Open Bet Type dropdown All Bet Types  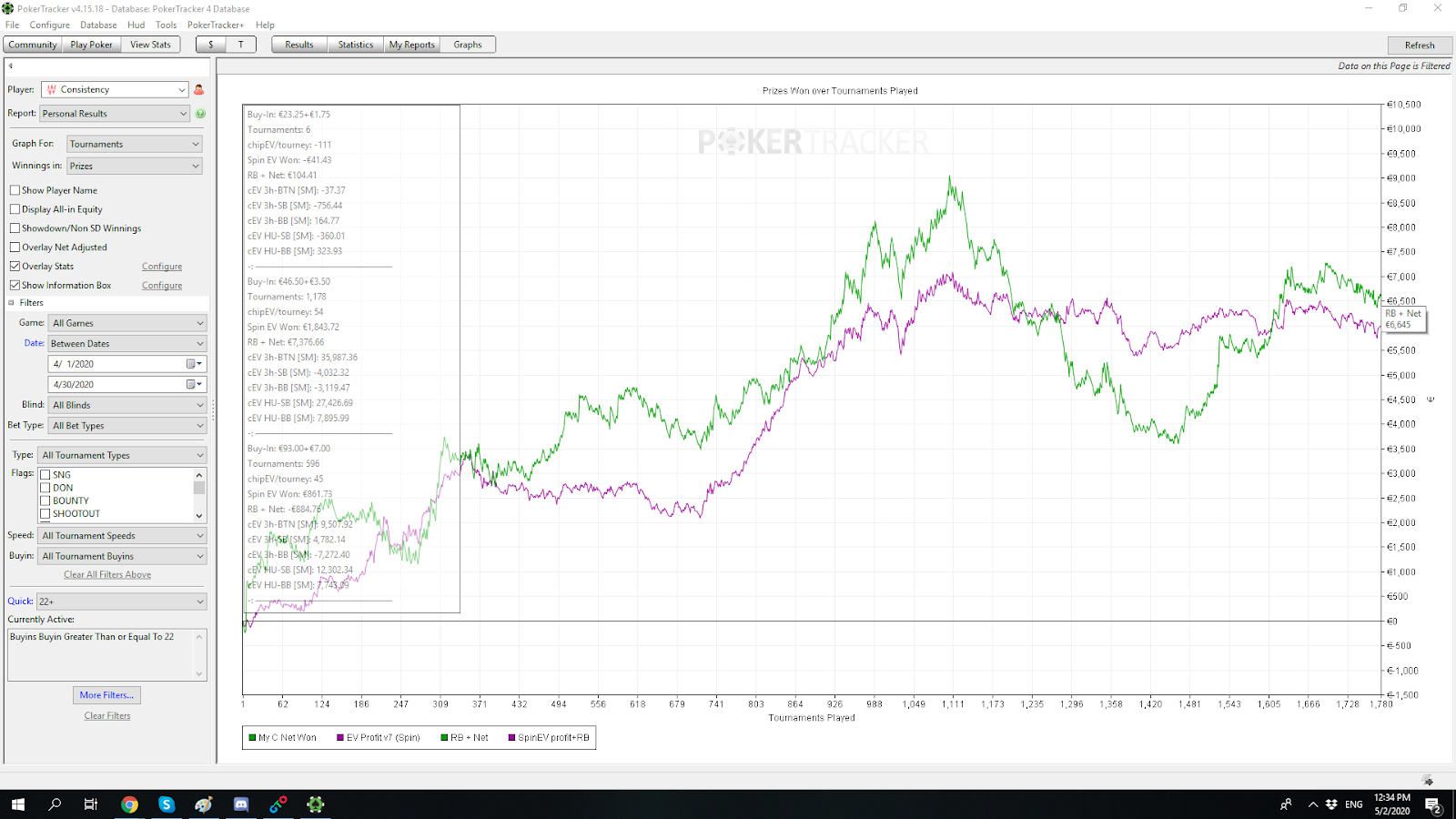point(128,426)
